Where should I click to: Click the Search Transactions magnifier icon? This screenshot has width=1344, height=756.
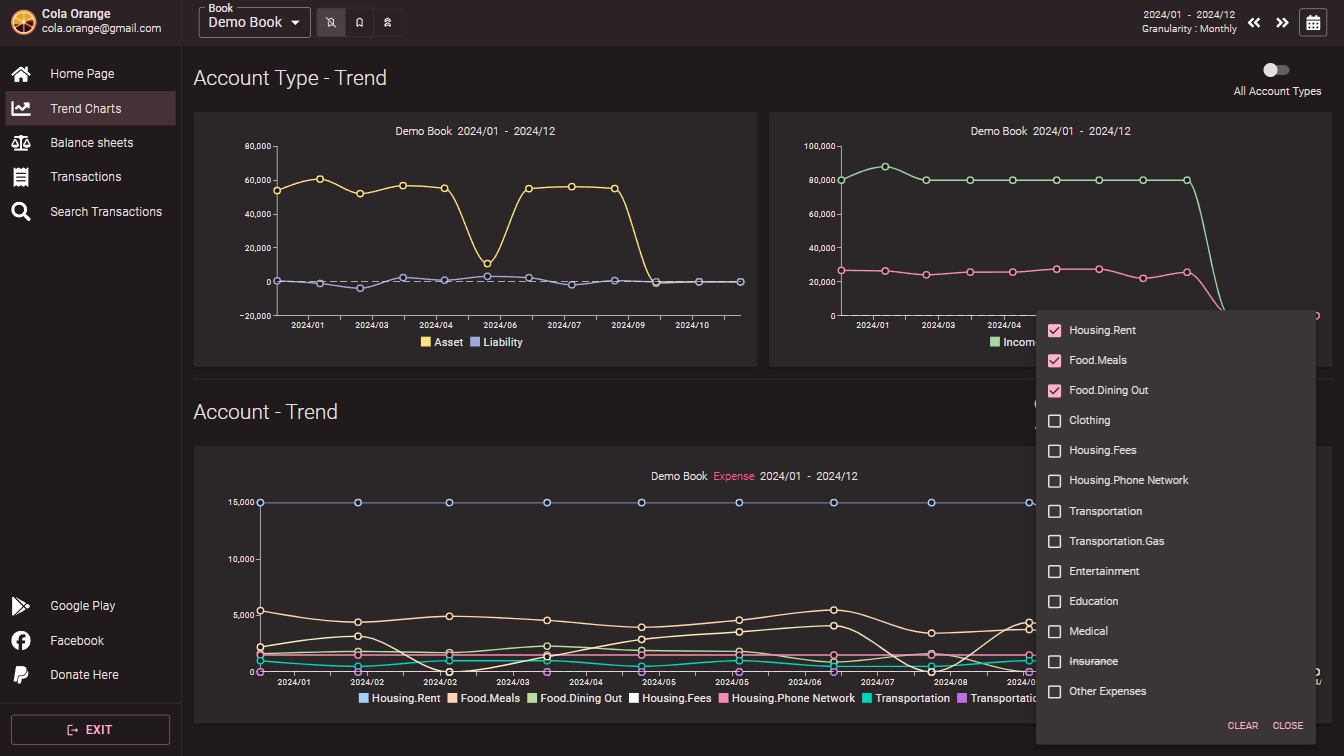(x=21, y=212)
